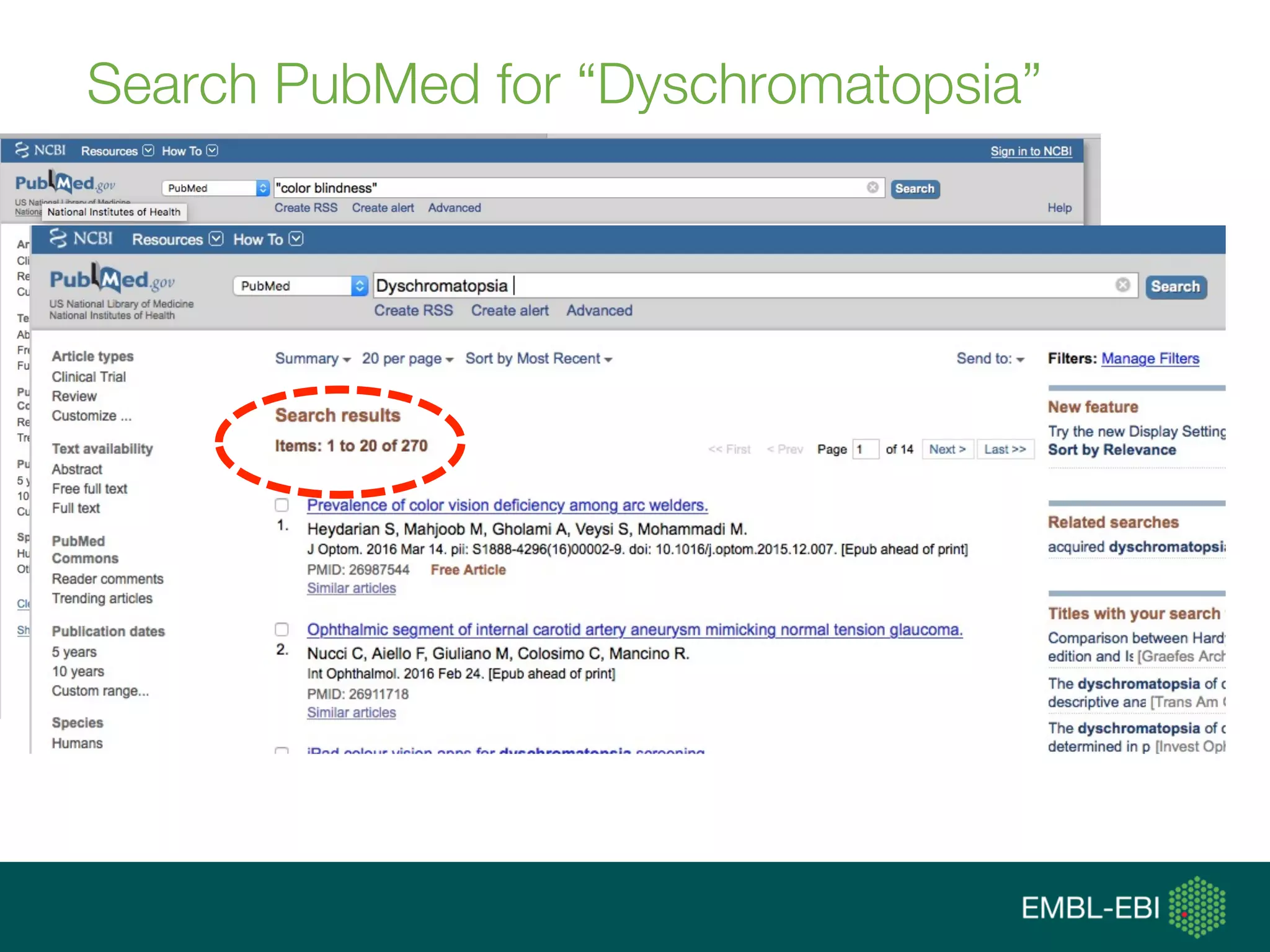Change the 20 per page setting
1270x952 pixels.
pyautogui.click(x=408, y=359)
